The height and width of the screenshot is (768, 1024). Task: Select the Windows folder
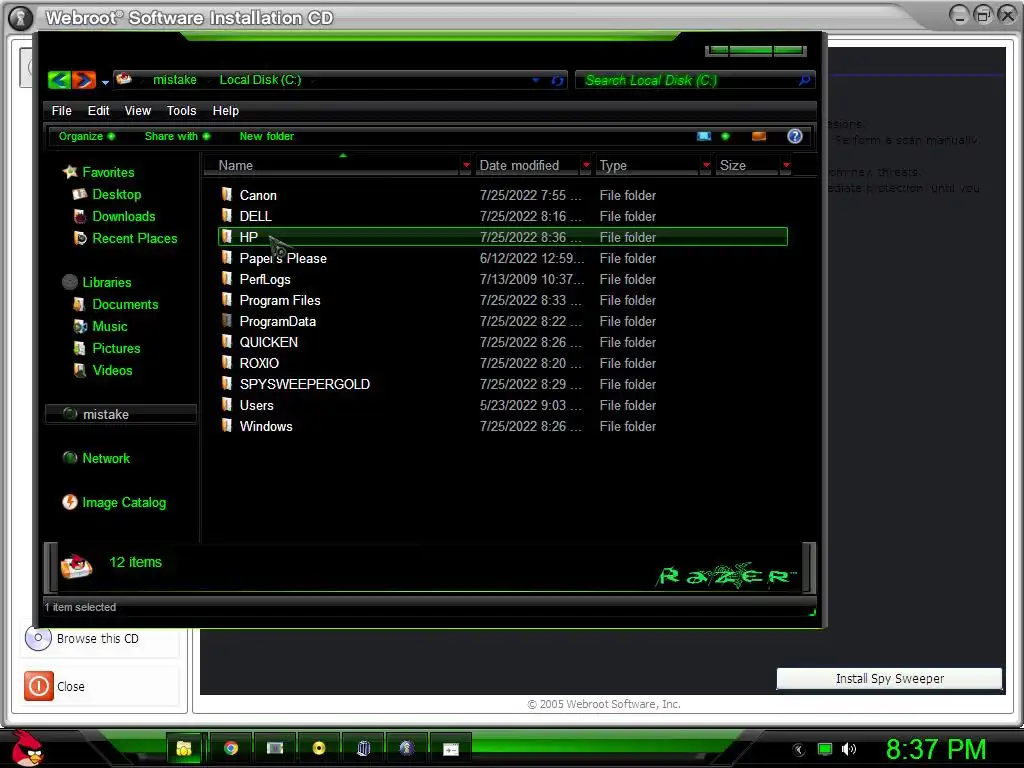click(x=266, y=426)
